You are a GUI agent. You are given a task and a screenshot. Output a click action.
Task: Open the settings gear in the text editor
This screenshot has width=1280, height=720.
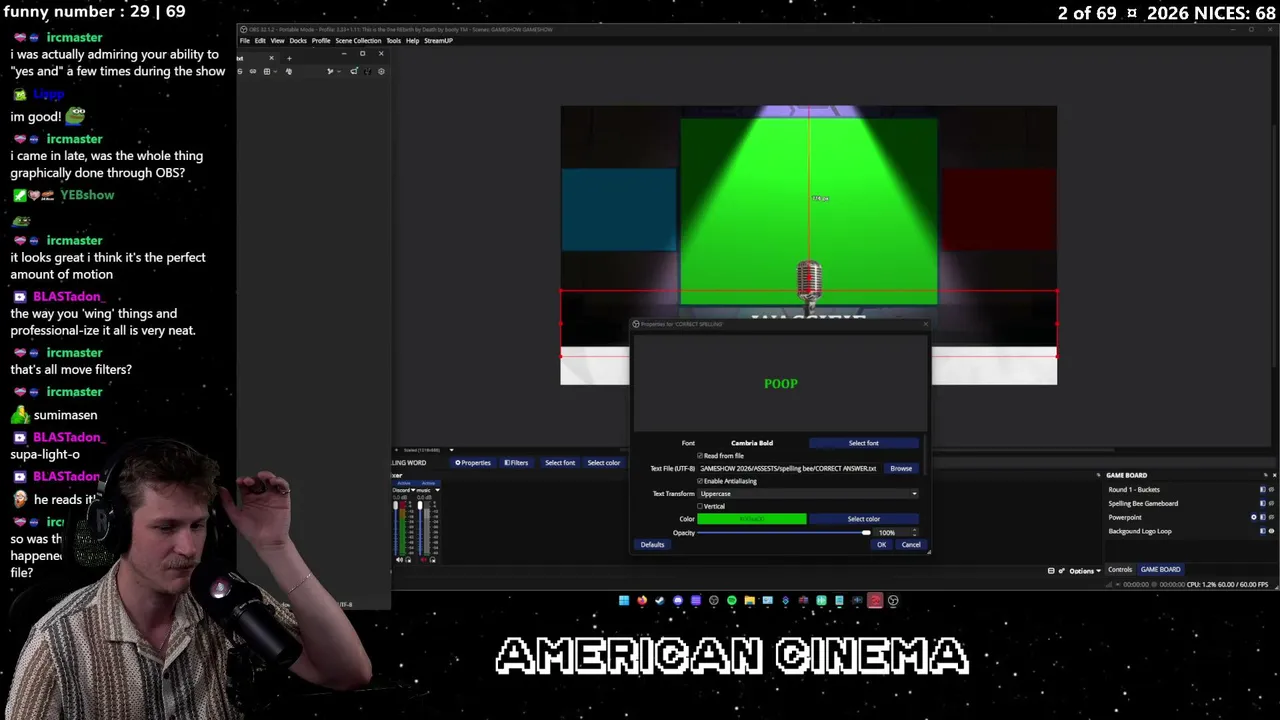380,71
